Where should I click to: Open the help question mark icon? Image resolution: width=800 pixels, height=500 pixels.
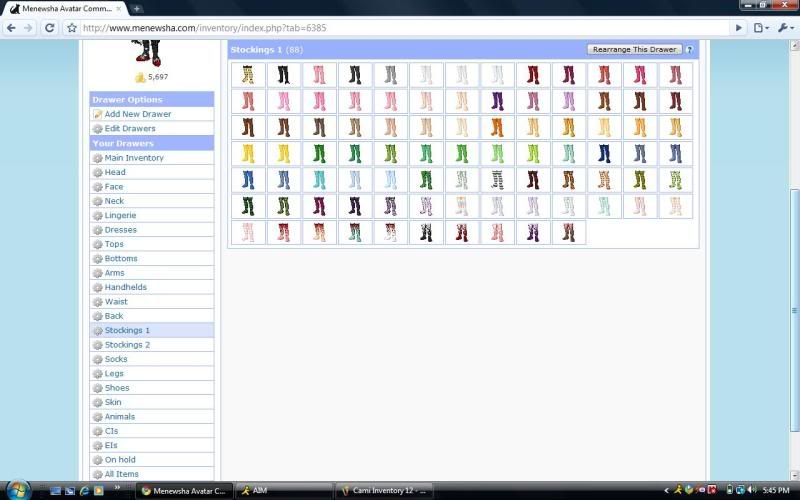[689, 49]
